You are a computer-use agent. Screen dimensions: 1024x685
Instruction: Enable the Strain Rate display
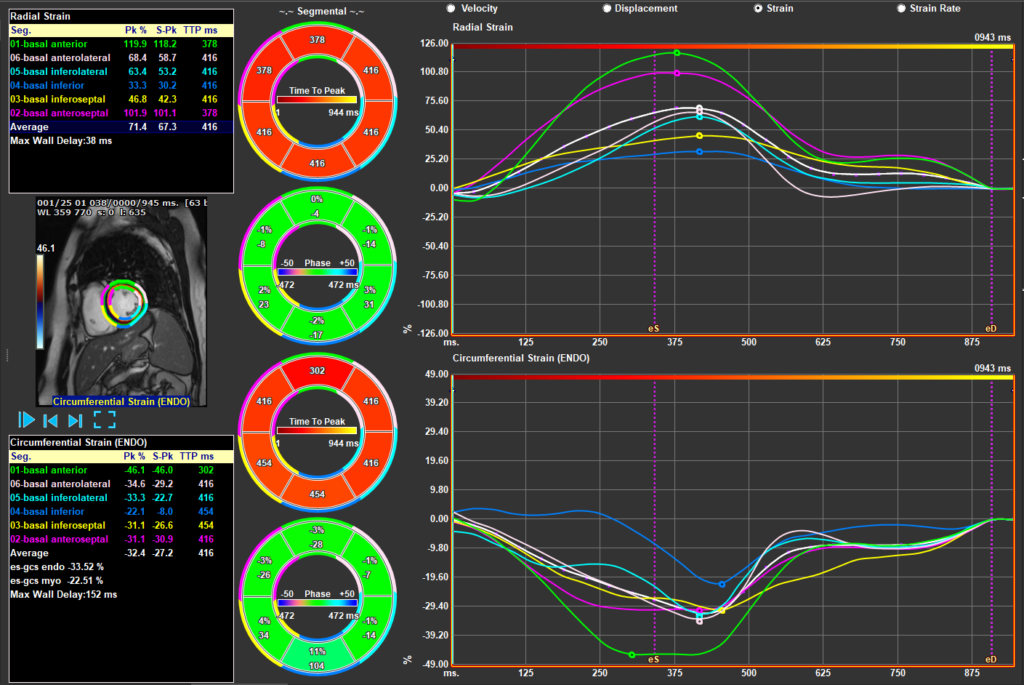tap(901, 8)
